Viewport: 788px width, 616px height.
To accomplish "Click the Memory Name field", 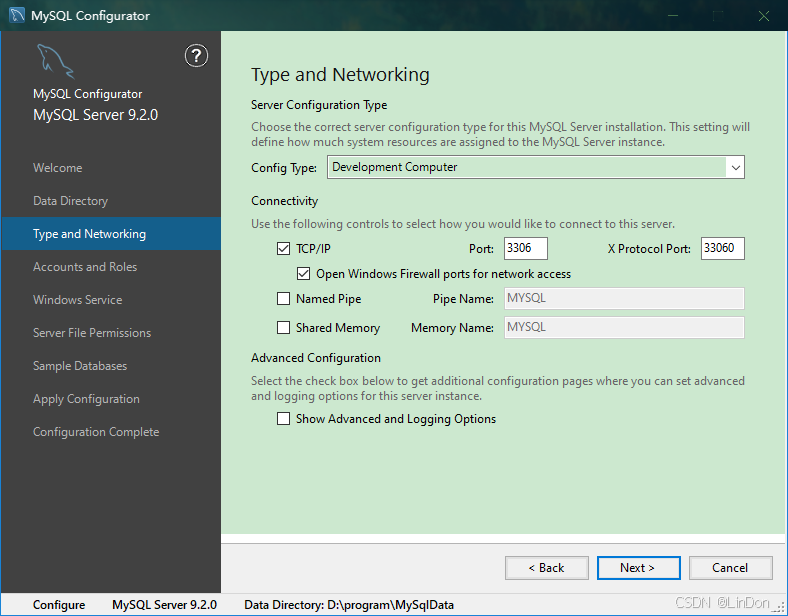I will pos(624,328).
